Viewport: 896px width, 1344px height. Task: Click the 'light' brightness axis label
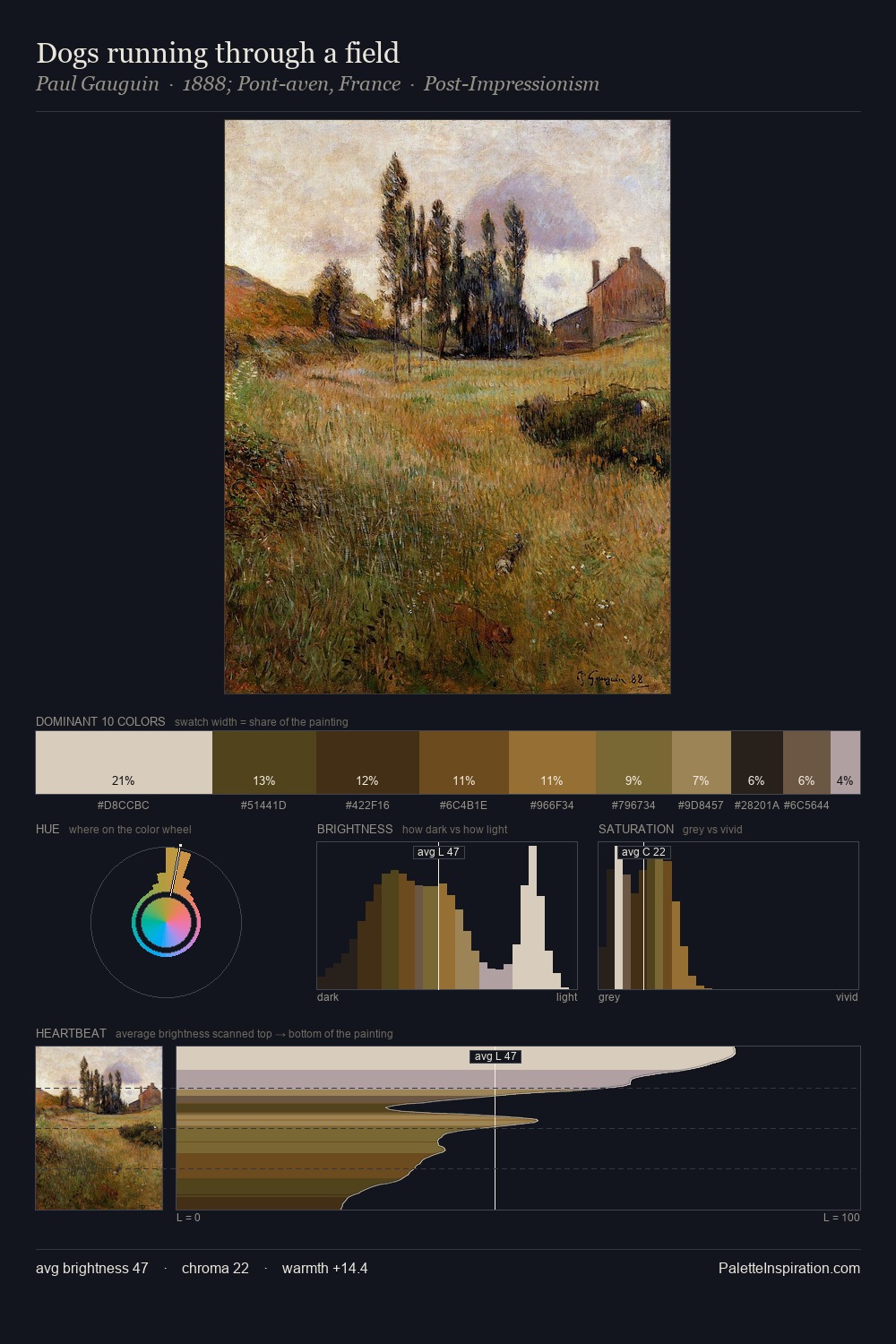566,997
